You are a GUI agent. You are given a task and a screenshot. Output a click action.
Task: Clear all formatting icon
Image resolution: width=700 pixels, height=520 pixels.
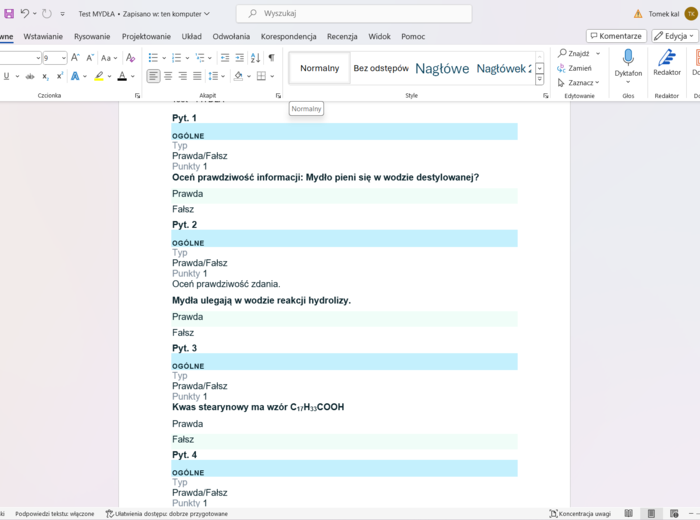(x=130, y=58)
